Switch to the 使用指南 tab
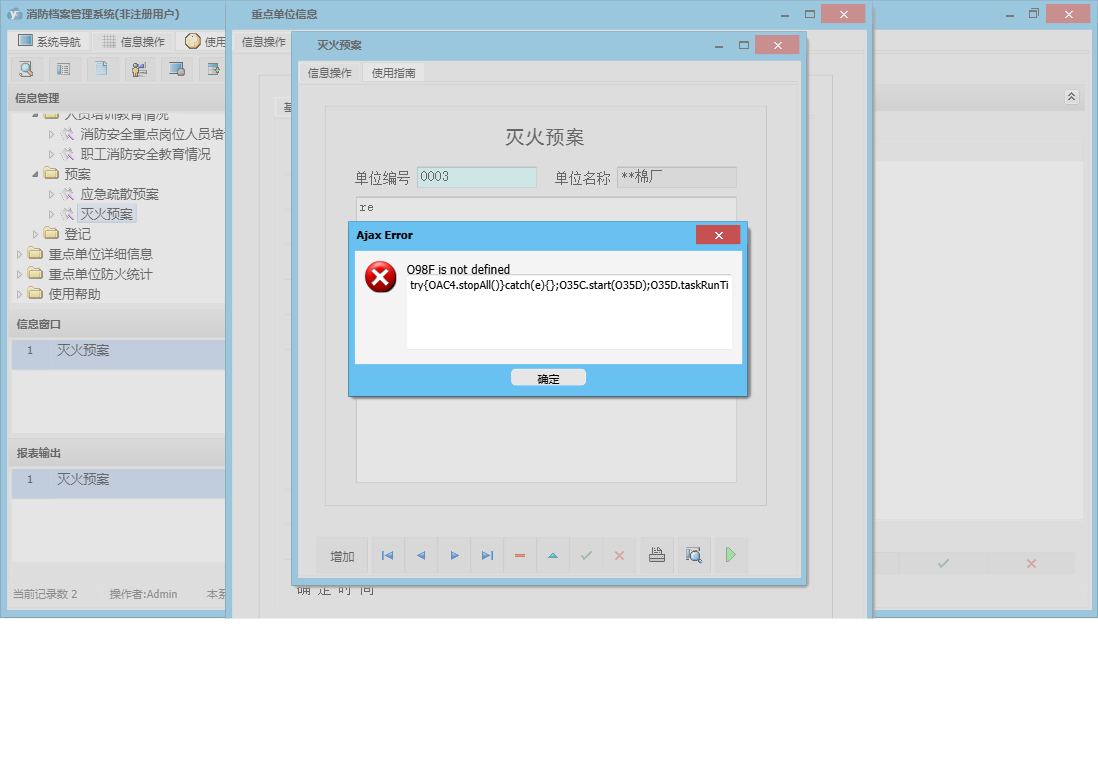The image size is (1098, 762). 394,72
